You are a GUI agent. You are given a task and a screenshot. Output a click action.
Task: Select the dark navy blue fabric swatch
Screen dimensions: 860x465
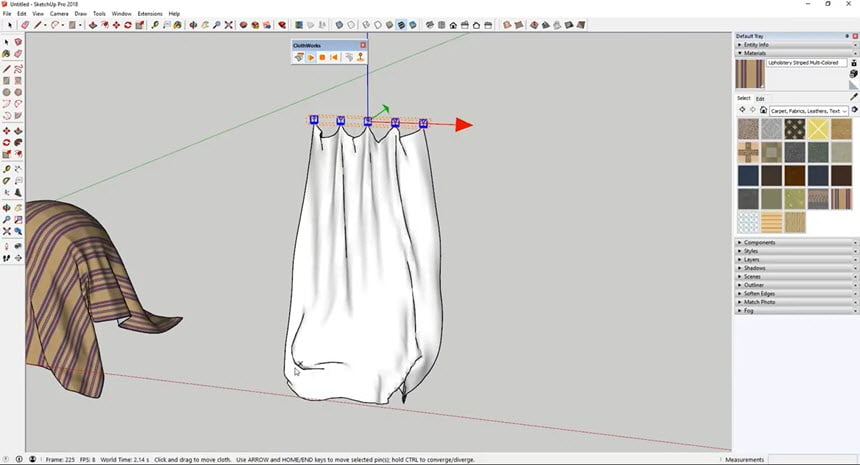pyautogui.click(x=748, y=175)
